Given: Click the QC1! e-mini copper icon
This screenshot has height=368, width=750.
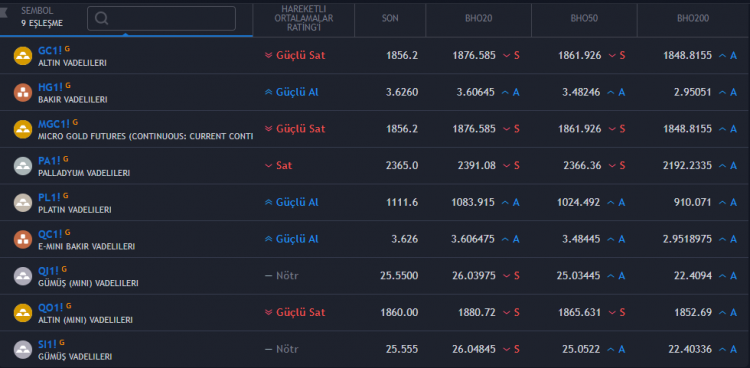Looking at the screenshot, I should (x=22, y=239).
